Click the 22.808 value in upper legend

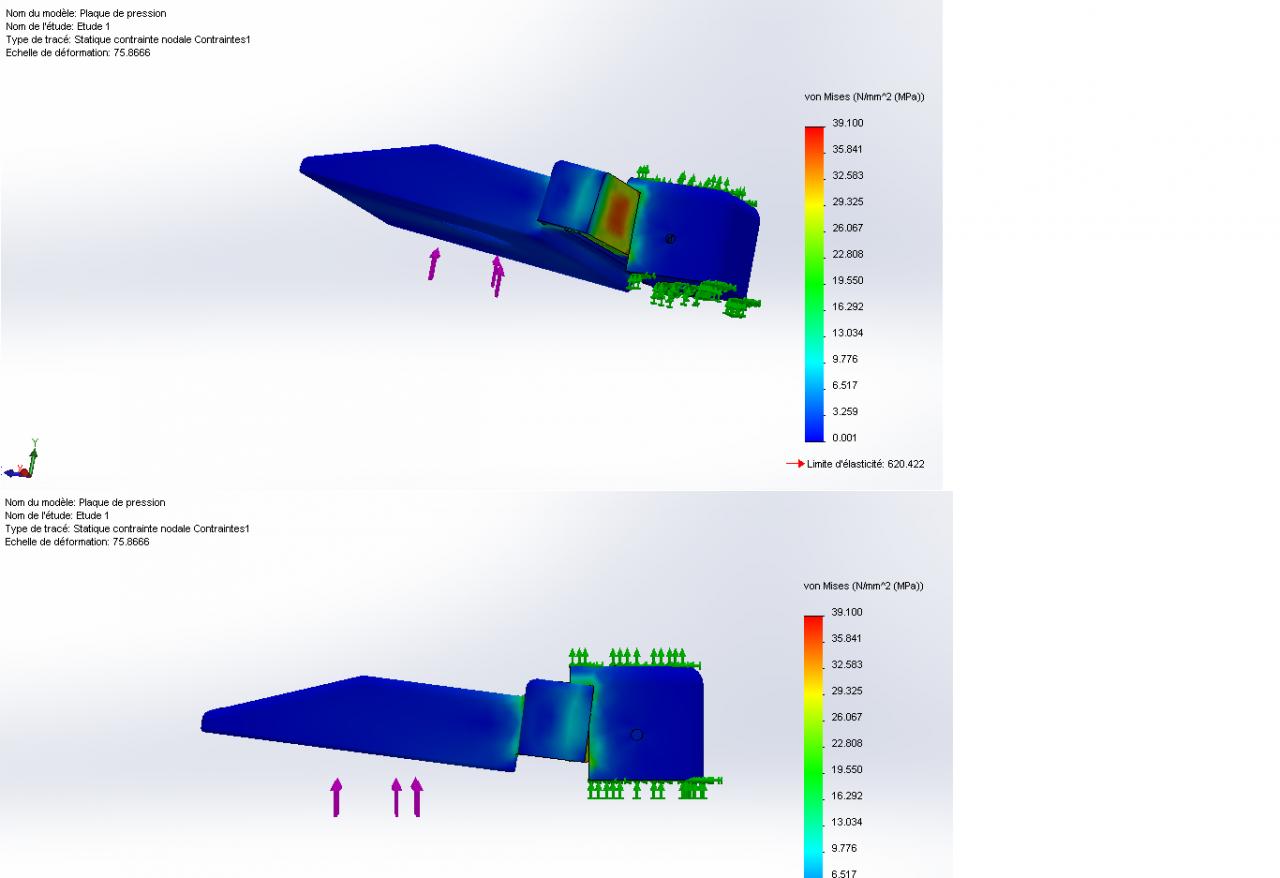[847, 254]
